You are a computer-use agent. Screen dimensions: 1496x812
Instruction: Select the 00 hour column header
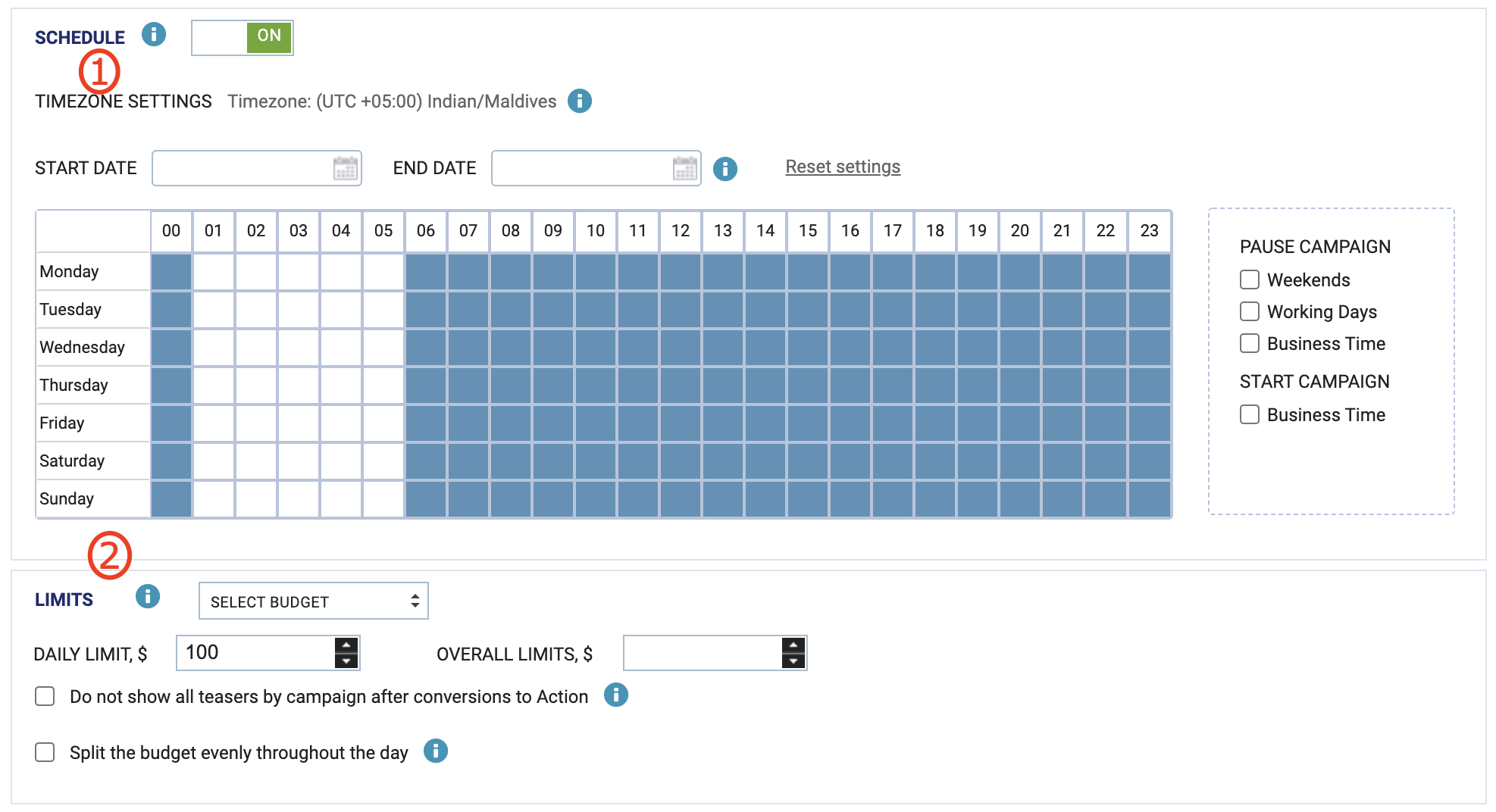171,231
